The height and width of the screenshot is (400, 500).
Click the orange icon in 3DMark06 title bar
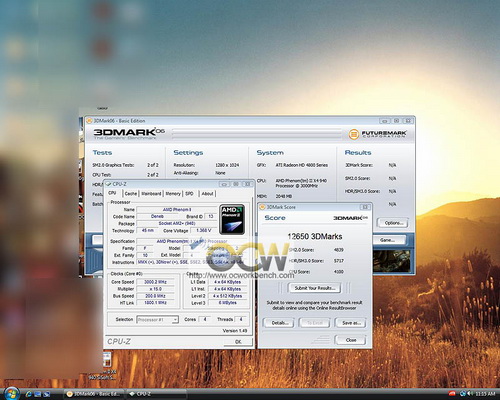click(89, 121)
